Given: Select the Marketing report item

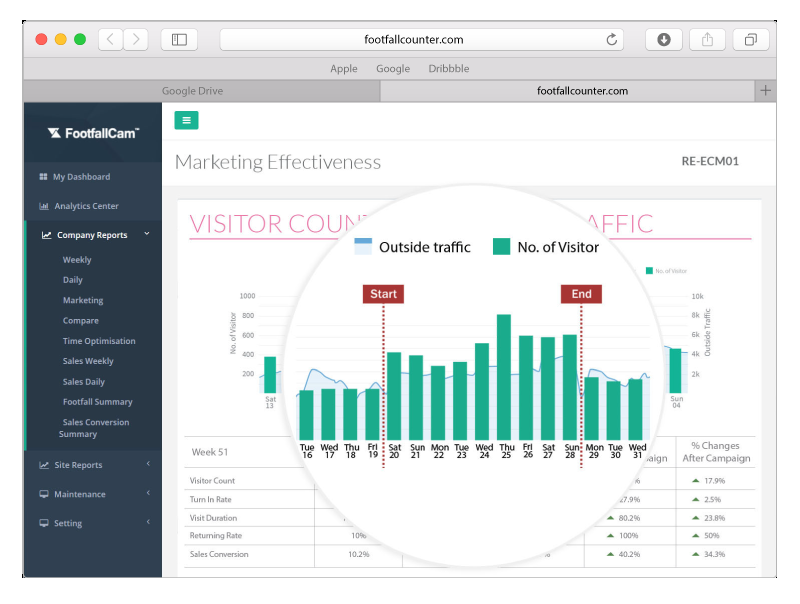Looking at the screenshot, I should 83,300.
